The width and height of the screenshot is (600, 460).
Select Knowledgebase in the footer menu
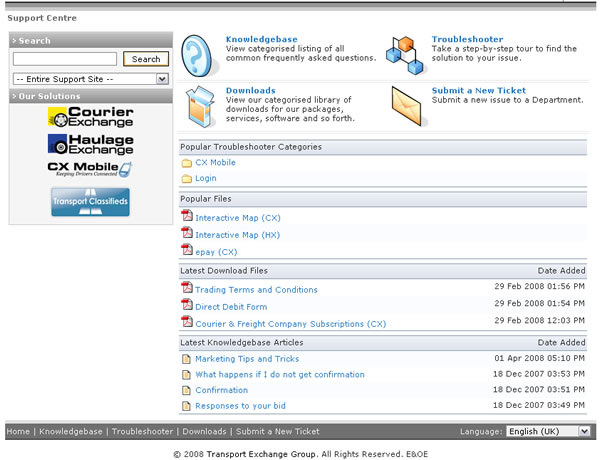click(x=70, y=432)
